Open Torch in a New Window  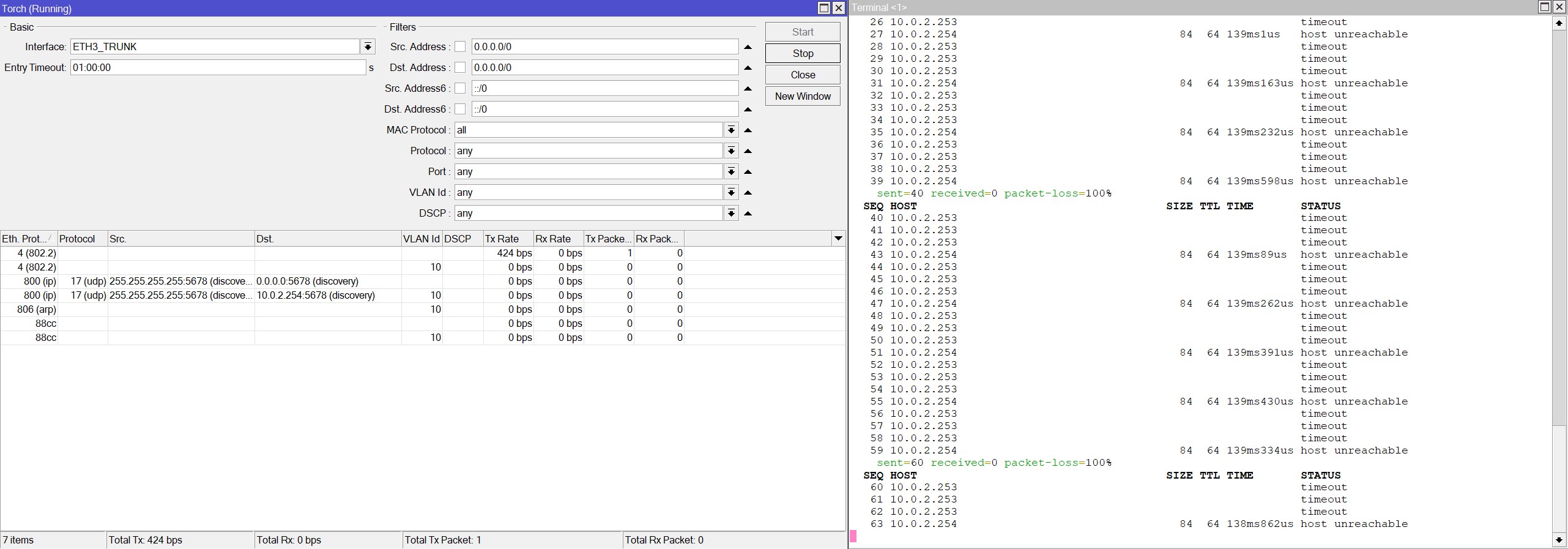(x=803, y=96)
